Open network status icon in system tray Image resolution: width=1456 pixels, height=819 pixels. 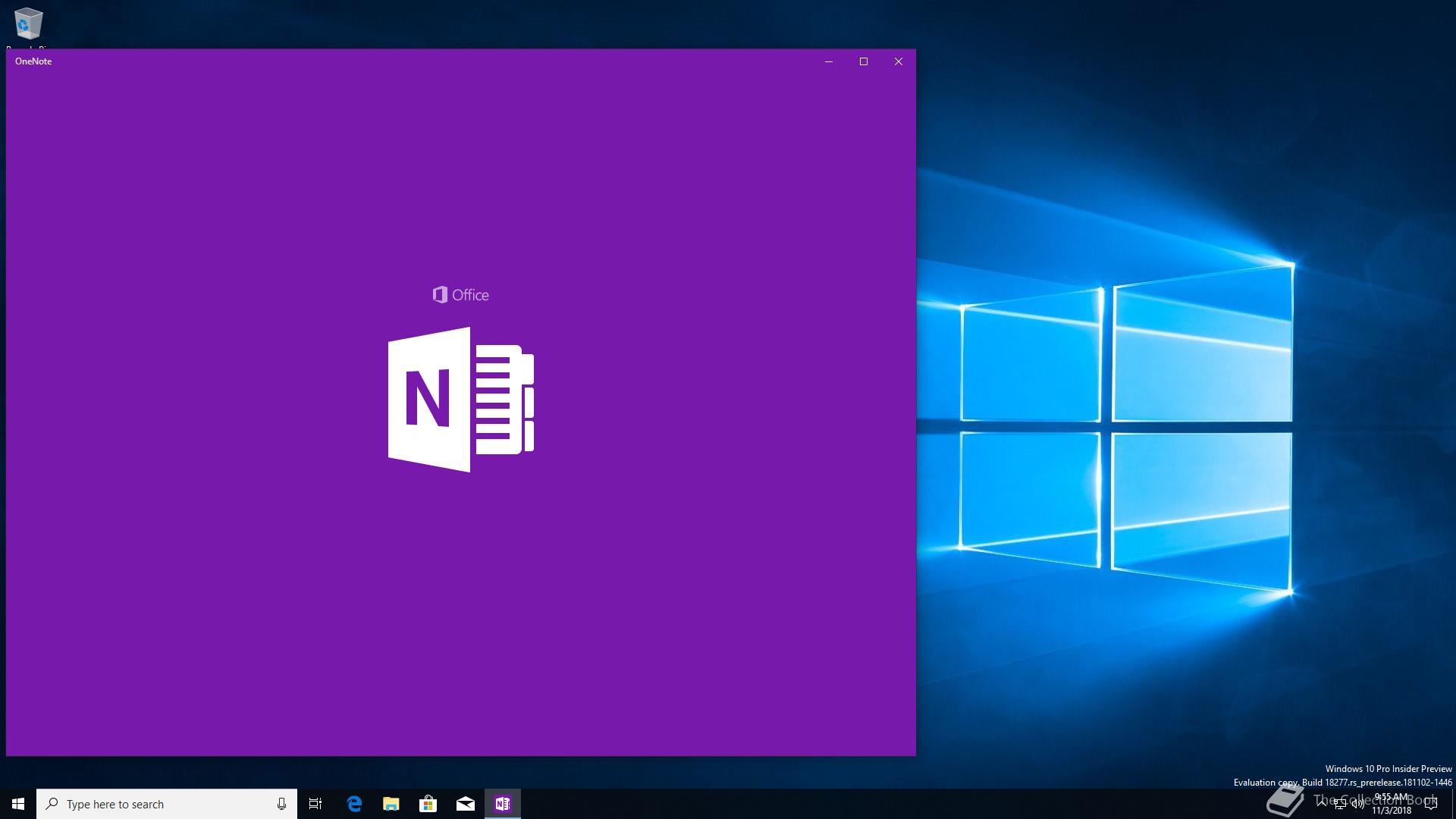(x=1340, y=805)
